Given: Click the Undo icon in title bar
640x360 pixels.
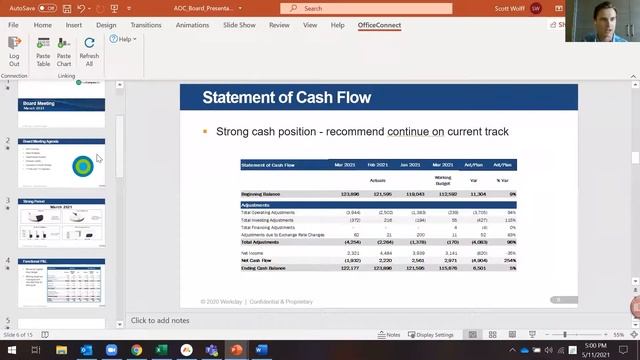Looking at the screenshot, I should pos(81,8).
